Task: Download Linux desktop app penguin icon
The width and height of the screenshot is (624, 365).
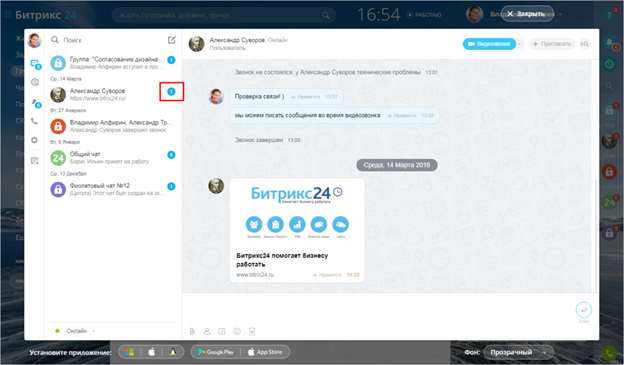Action: pyautogui.click(x=173, y=352)
